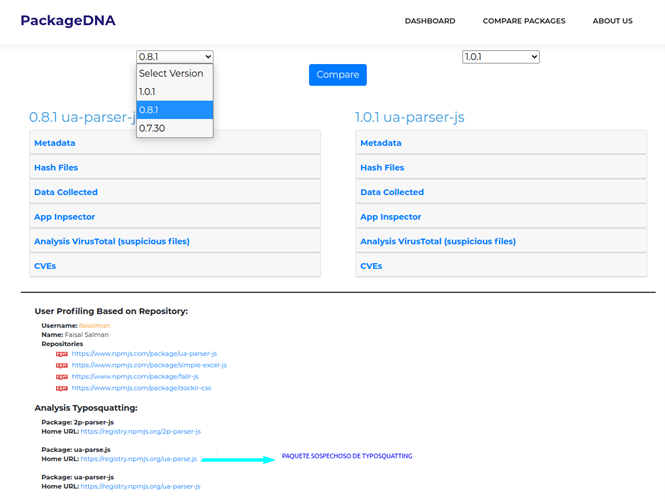Click npm icon beside dockir-css repository
The width and height of the screenshot is (665, 504).
62,388
